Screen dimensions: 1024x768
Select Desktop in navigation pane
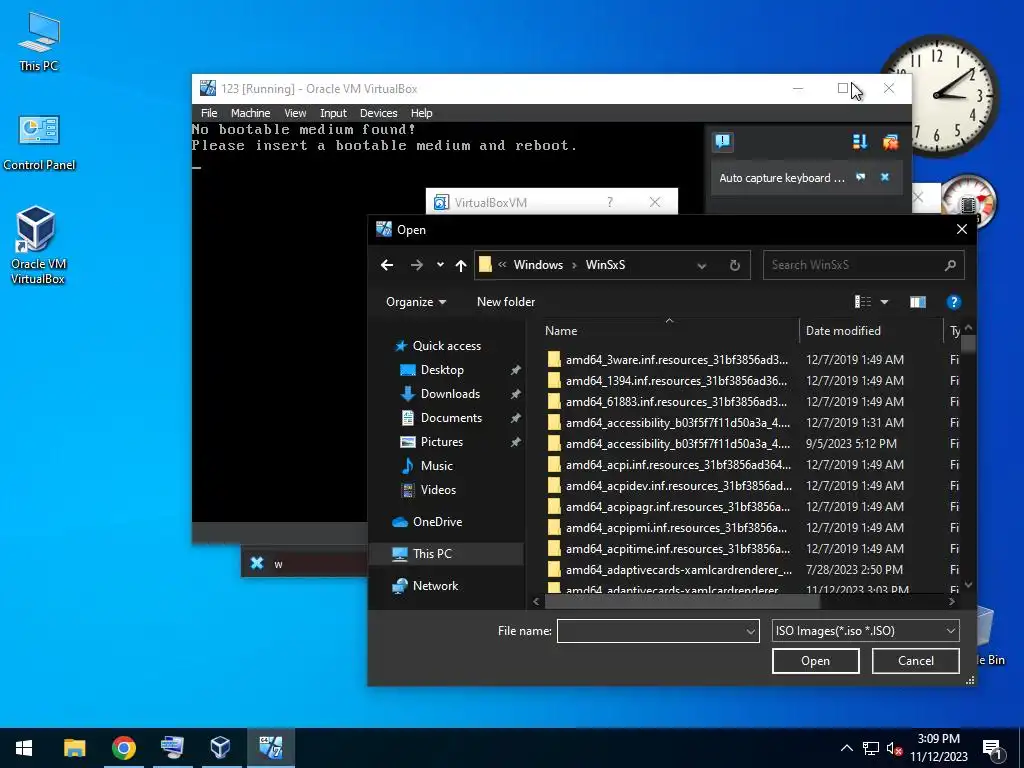pyautogui.click(x=442, y=370)
